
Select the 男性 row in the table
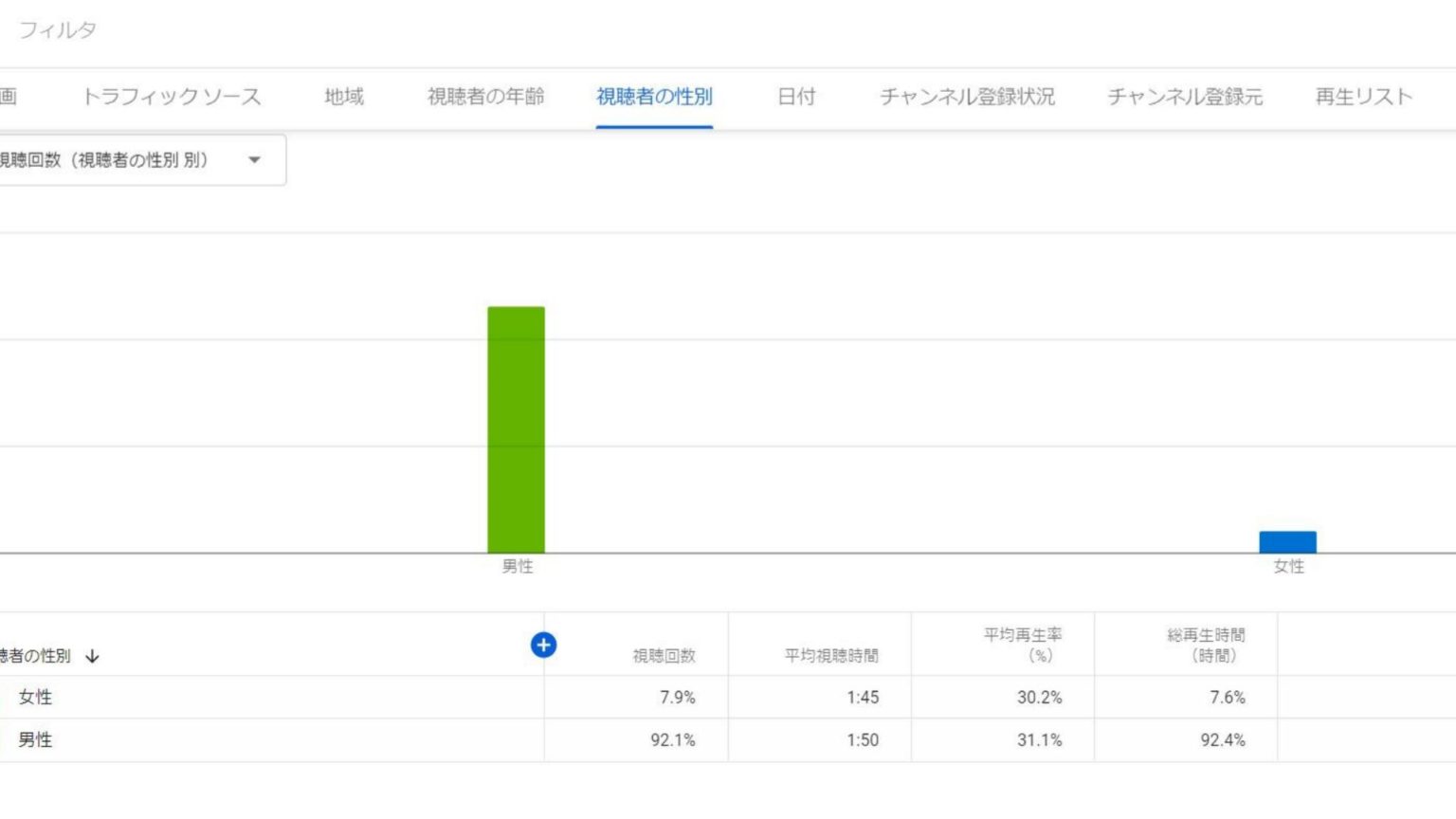[x=36, y=740]
